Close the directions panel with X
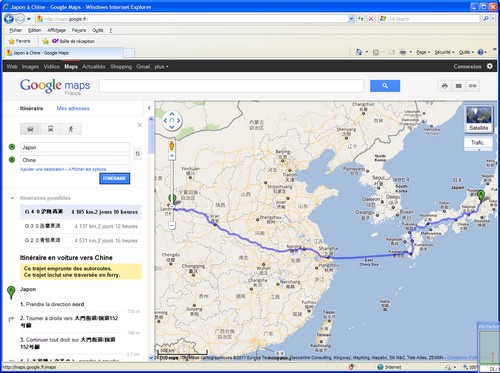 click(x=140, y=125)
